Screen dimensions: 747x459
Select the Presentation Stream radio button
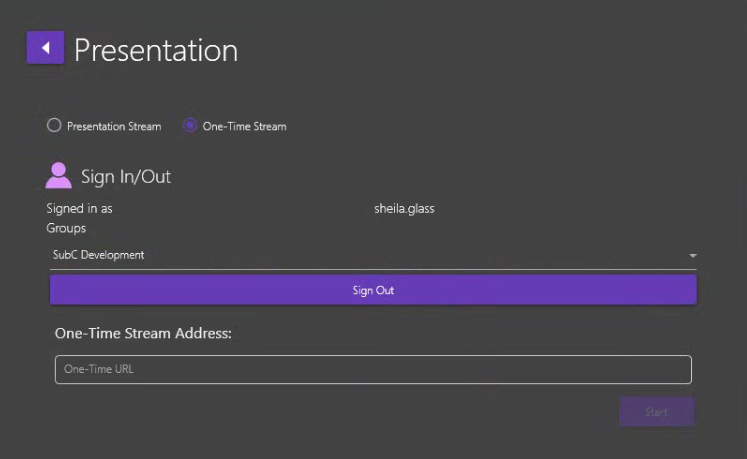pyautogui.click(x=54, y=126)
